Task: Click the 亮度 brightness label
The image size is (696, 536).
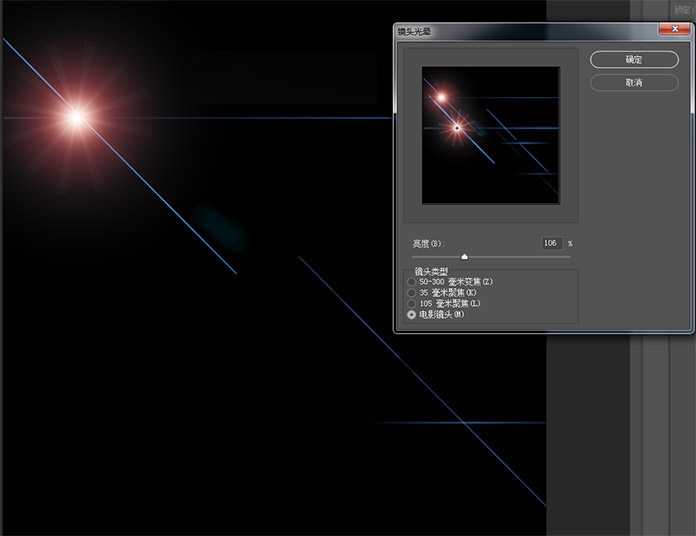Action: point(427,244)
